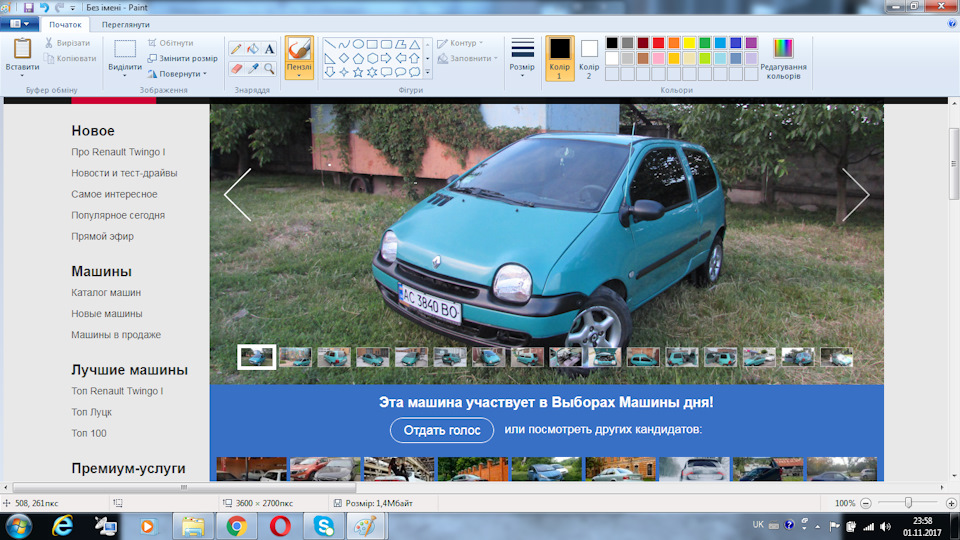960x540 pixels.
Task: Select the Magnifier tool
Action: tap(269, 69)
